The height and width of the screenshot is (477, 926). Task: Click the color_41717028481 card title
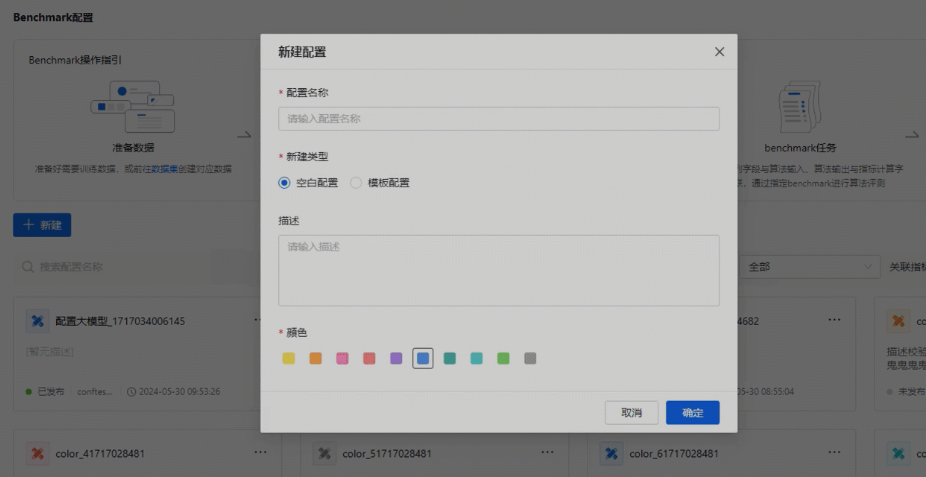[x=100, y=453]
